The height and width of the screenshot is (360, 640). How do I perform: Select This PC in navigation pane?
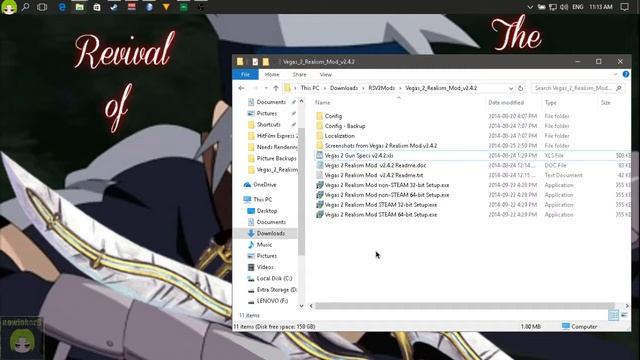pos(262,200)
